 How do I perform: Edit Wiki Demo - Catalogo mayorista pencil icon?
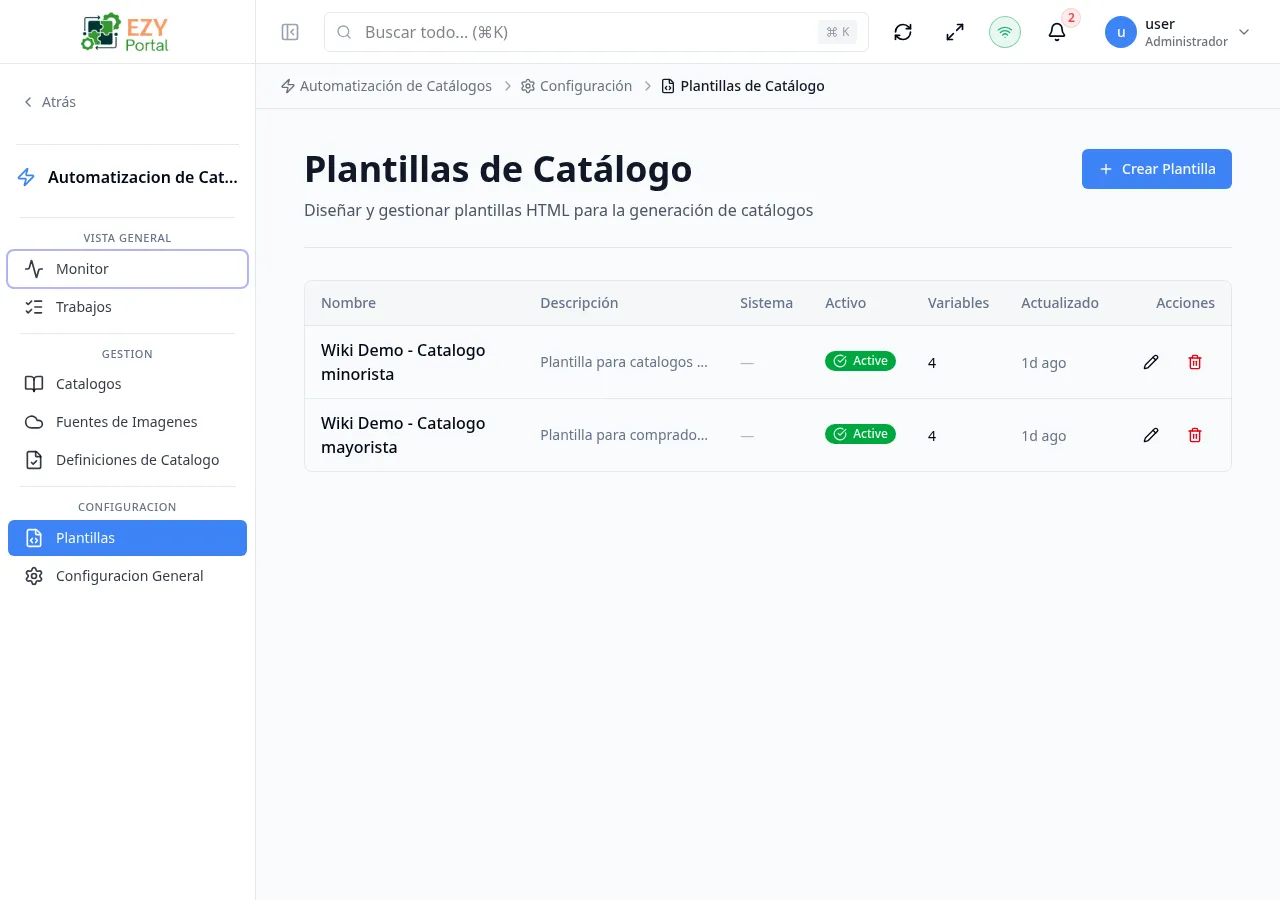click(x=1151, y=435)
